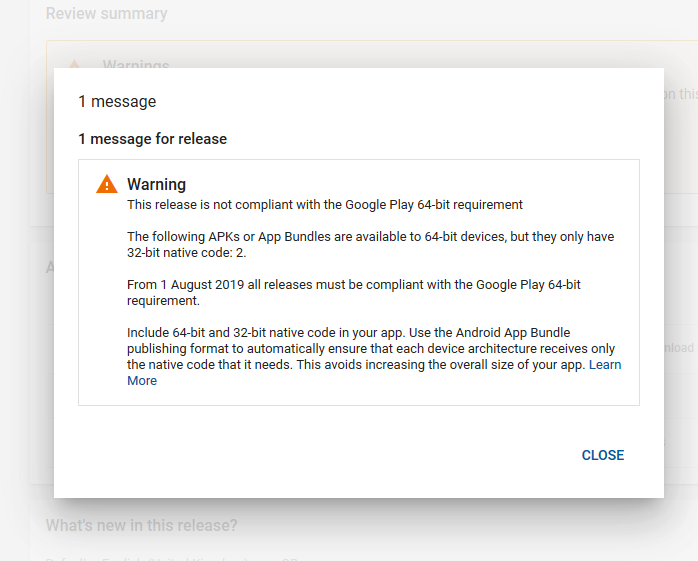Click the word "More" of the link
The width and height of the screenshot is (698, 561).
click(142, 381)
